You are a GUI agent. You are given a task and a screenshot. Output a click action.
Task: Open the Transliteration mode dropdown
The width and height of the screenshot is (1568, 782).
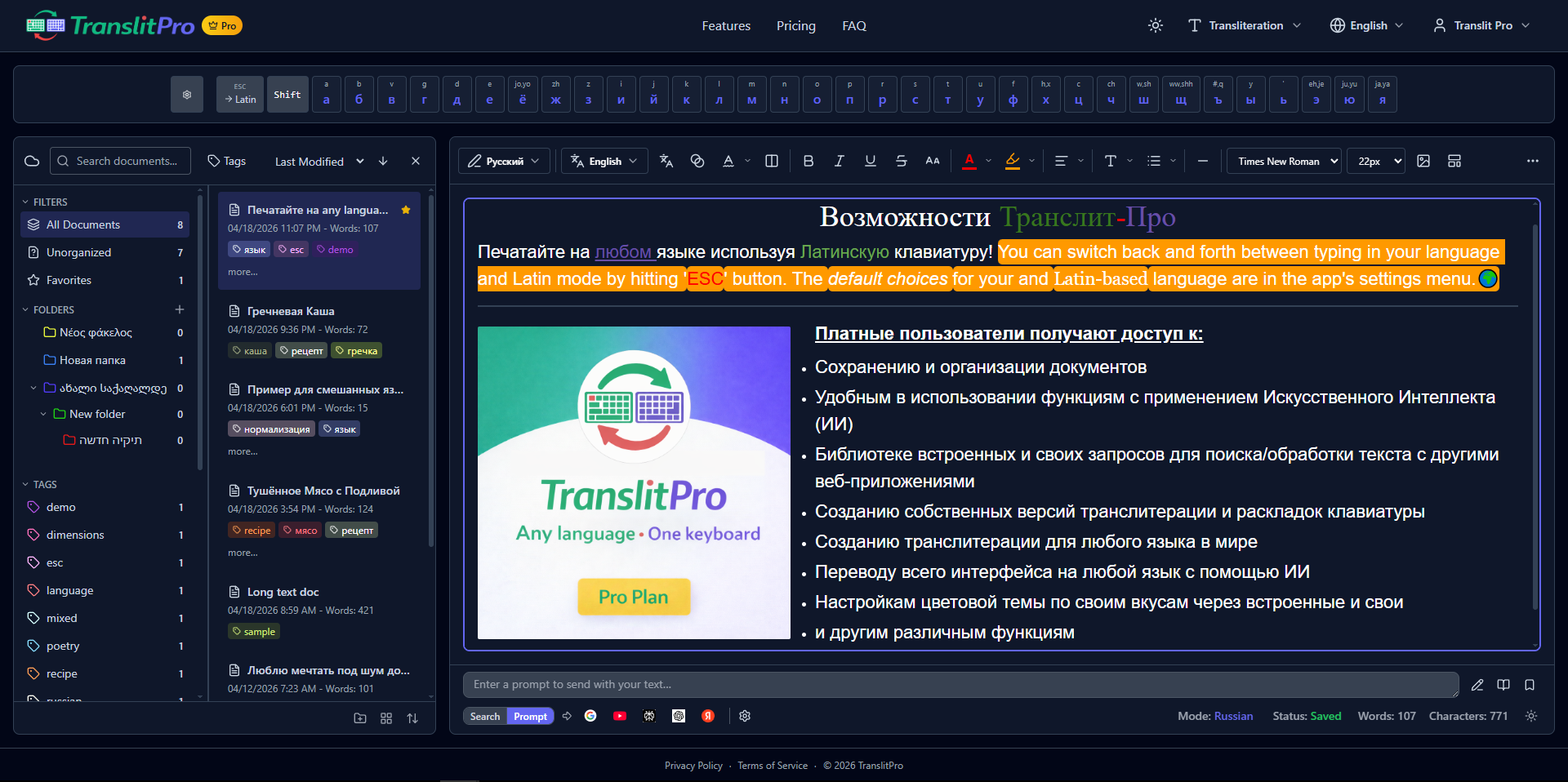(x=1245, y=25)
